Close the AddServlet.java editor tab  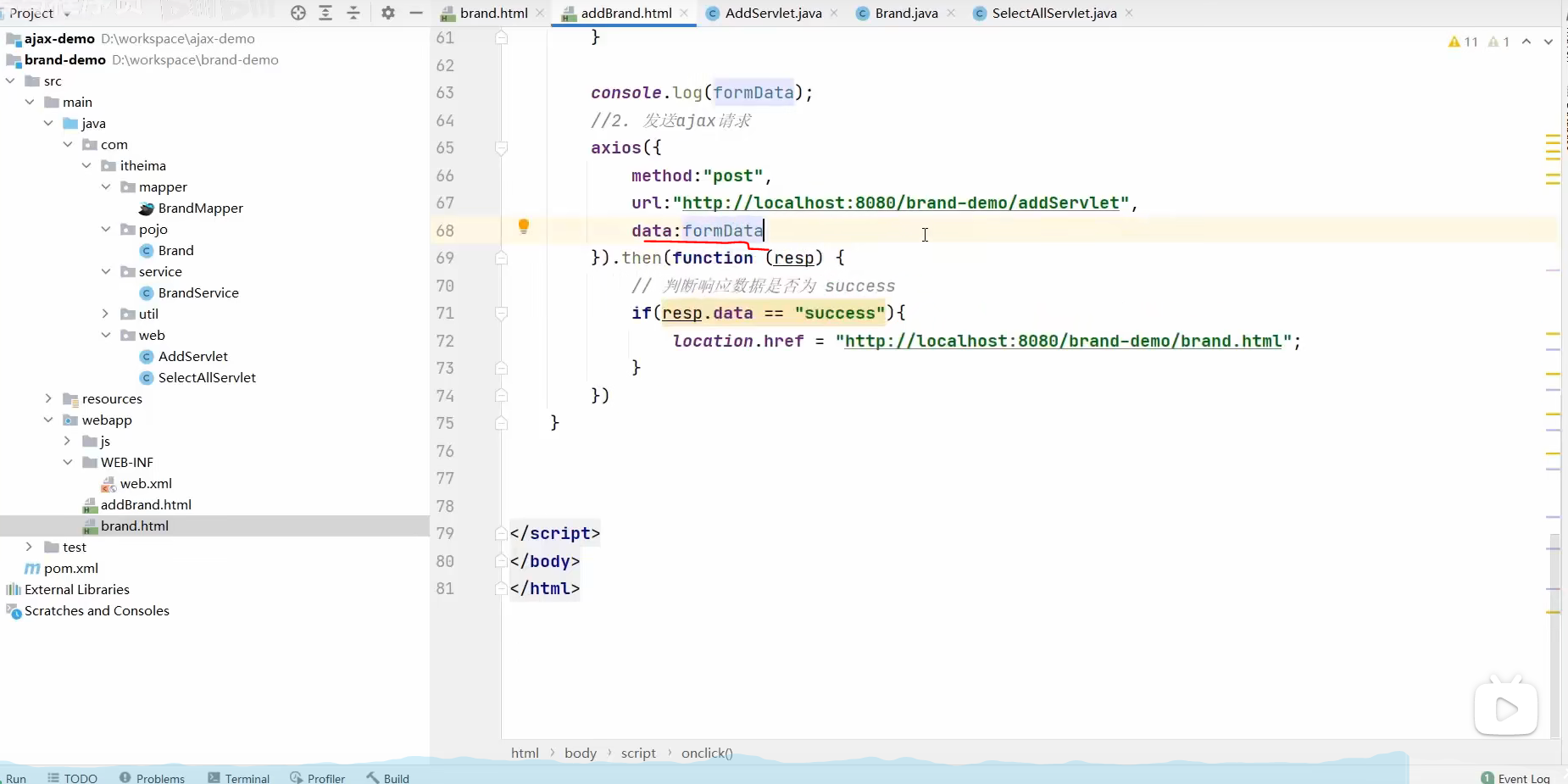834,13
